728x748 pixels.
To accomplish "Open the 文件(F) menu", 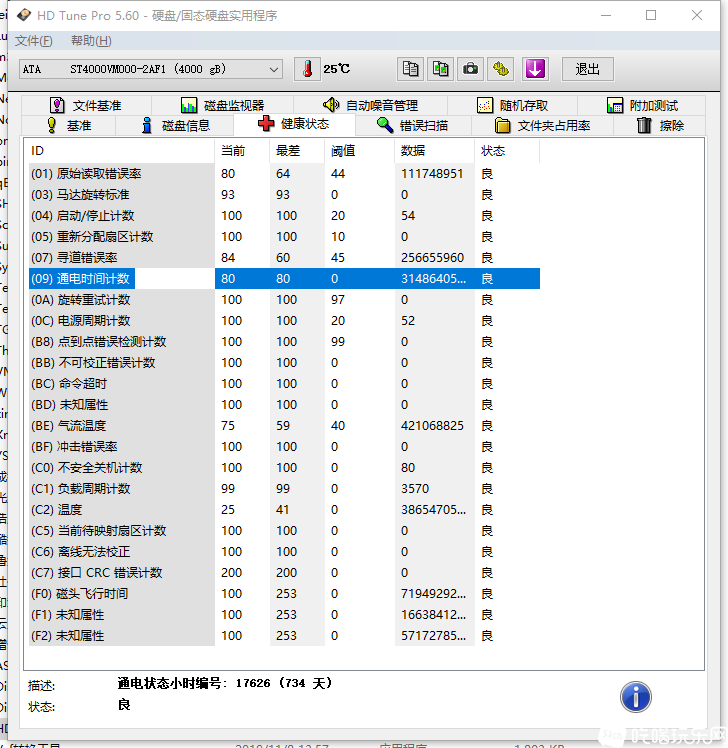I will coord(33,41).
